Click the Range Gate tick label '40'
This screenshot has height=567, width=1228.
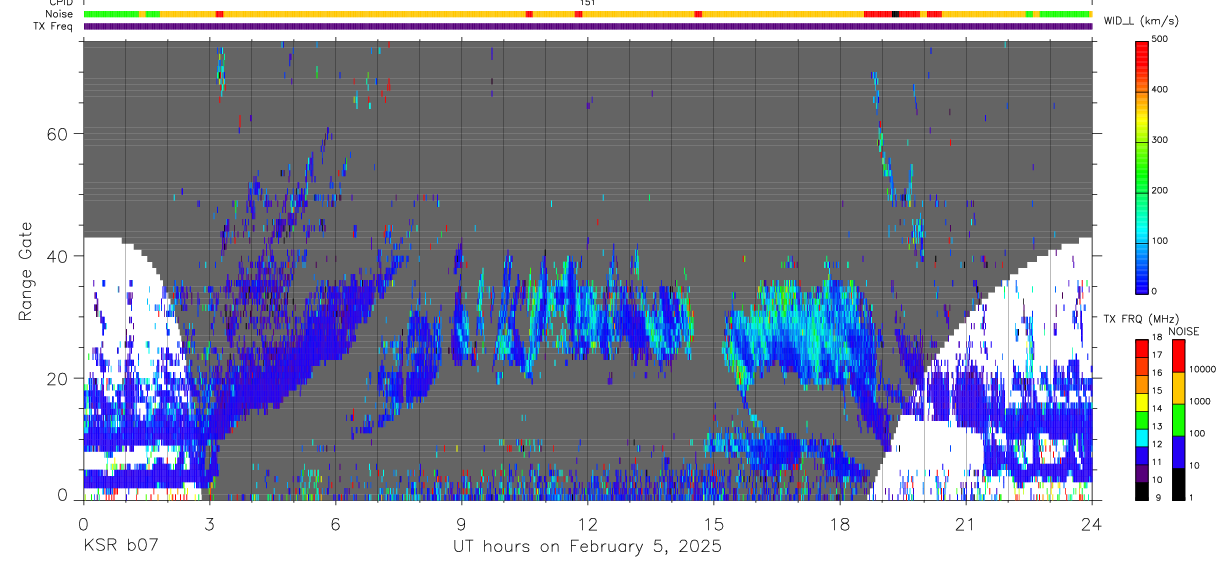(56, 256)
